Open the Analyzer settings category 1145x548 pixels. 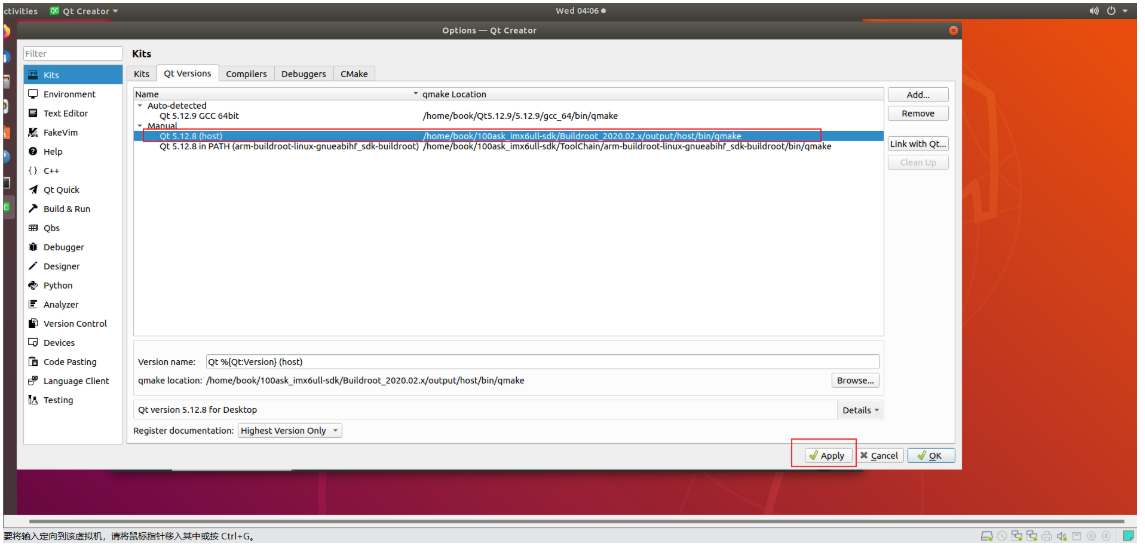[x=73, y=304]
